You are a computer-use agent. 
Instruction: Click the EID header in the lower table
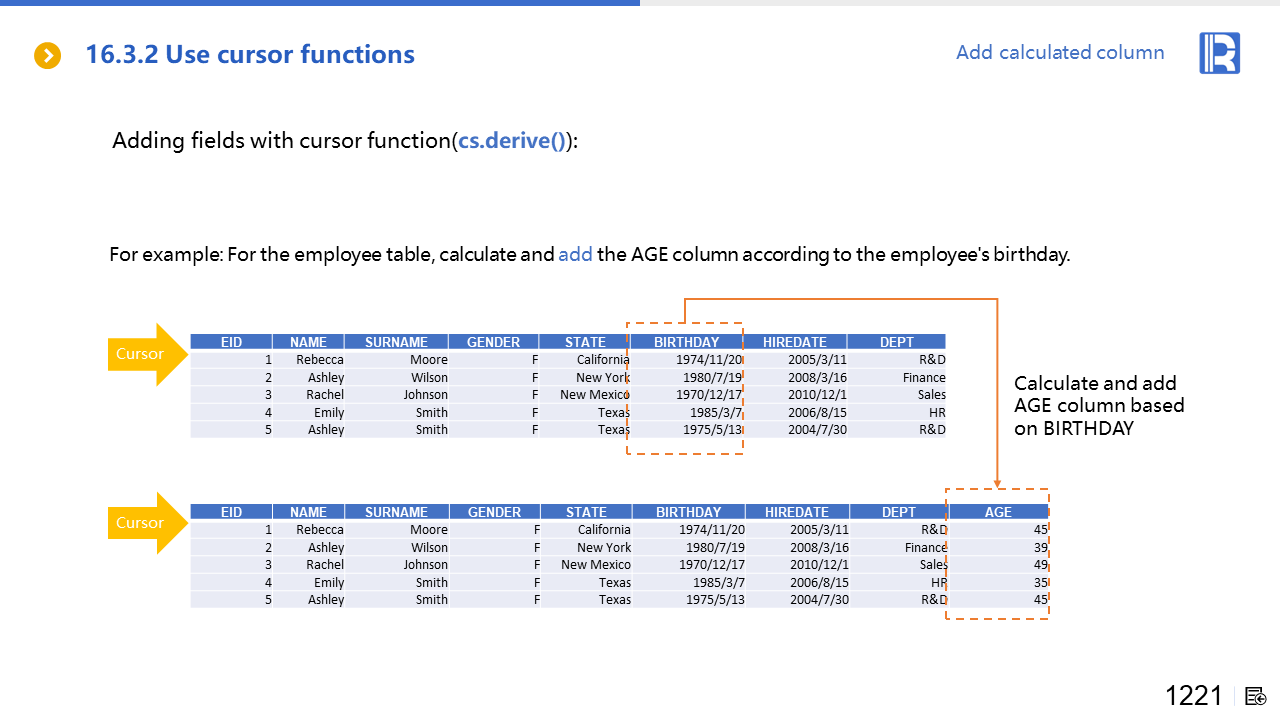(x=231, y=512)
